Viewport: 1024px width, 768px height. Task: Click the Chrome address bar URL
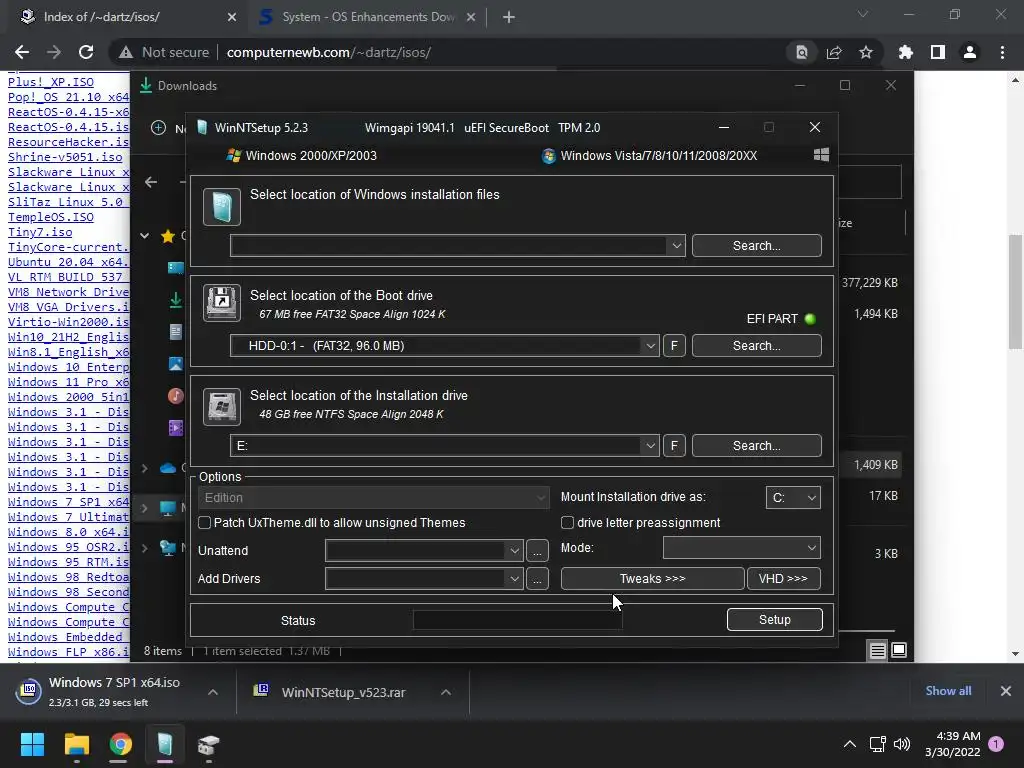coord(328,52)
